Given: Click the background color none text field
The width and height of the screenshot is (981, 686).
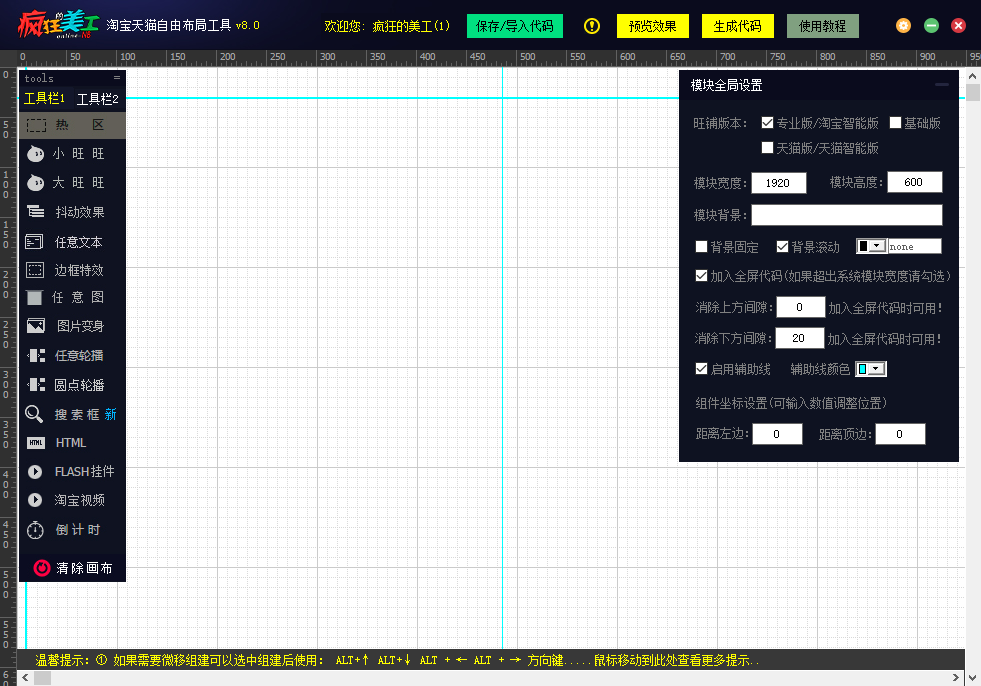Looking at the screenshot, I should 914,246.
